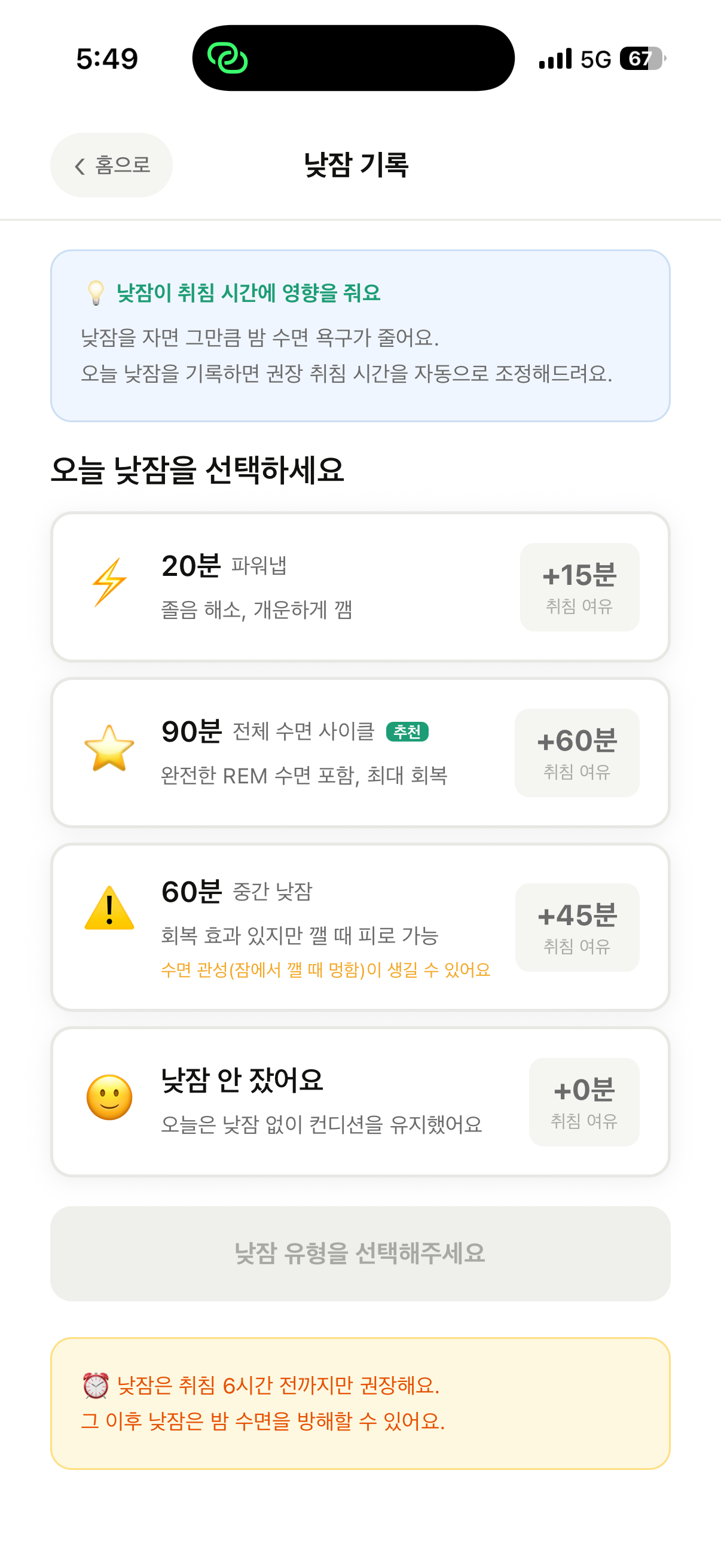Go back with the 홈으로 chevron button

(111, 165)
